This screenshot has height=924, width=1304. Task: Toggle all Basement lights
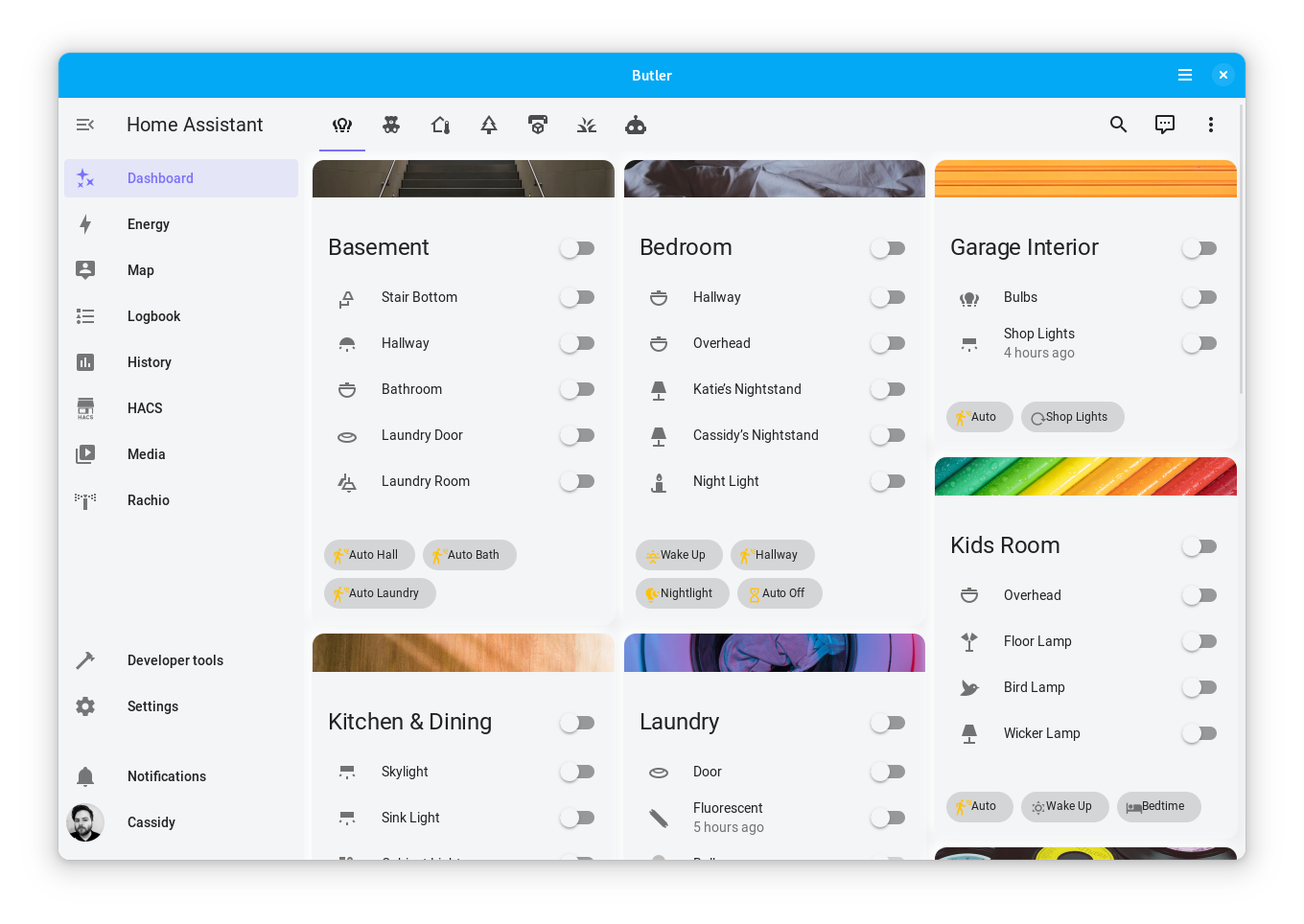point(577,248)
